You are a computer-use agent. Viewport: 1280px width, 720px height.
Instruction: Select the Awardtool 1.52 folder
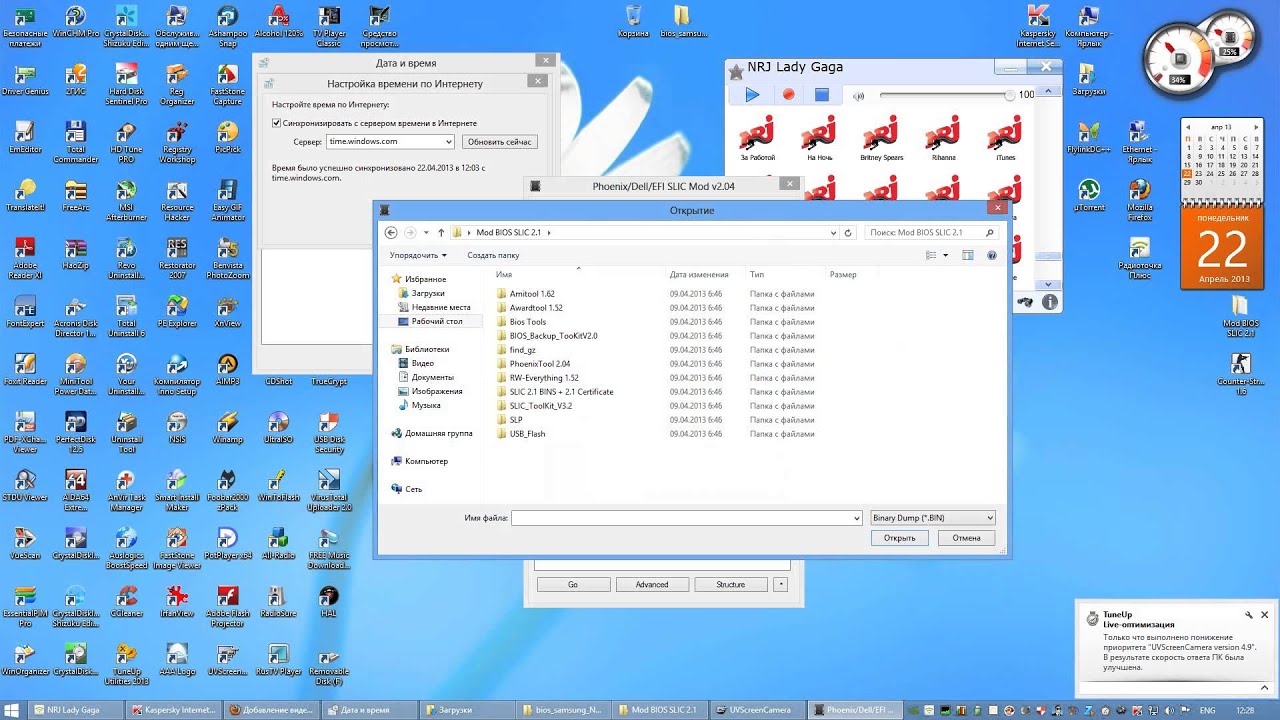536,308
